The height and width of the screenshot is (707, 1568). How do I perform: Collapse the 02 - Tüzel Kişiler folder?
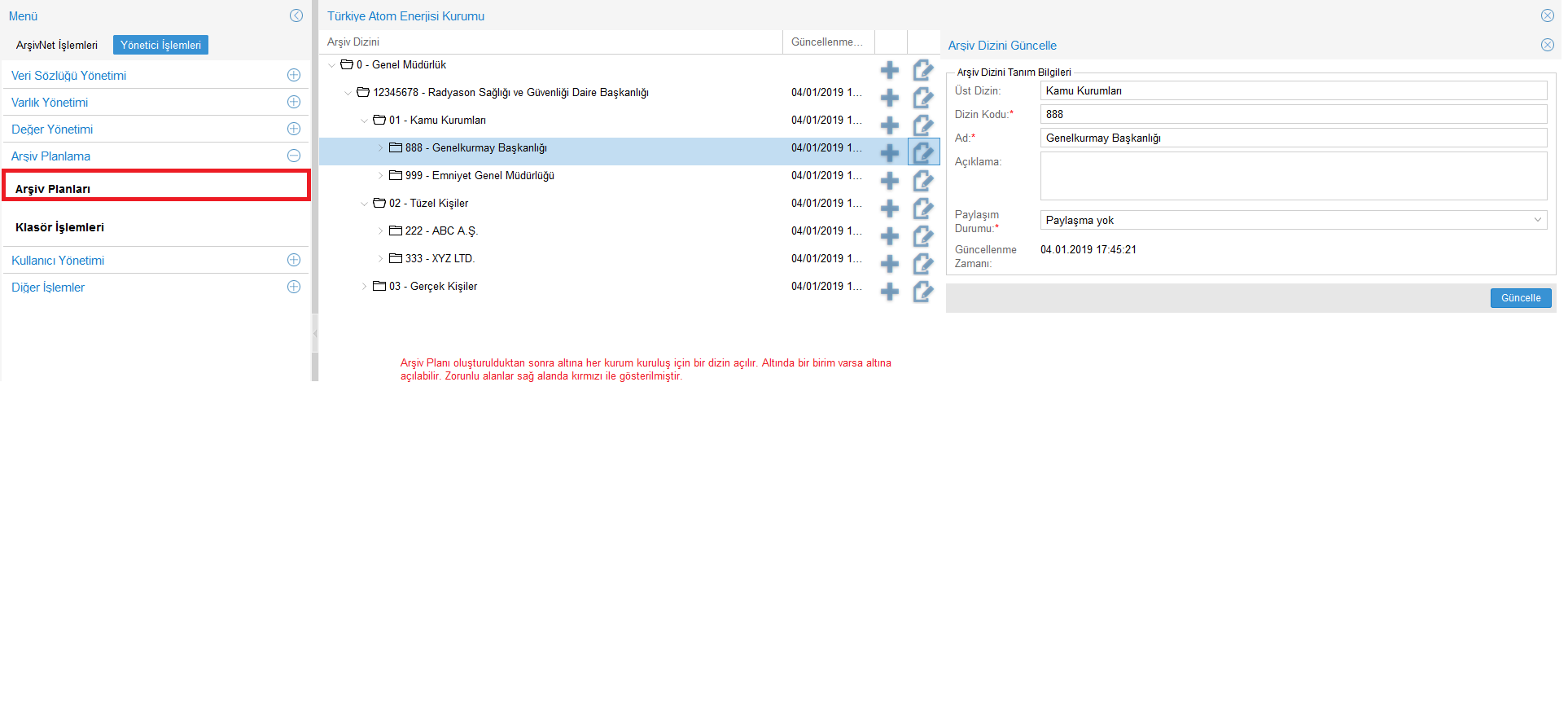(x=364, y=204)
